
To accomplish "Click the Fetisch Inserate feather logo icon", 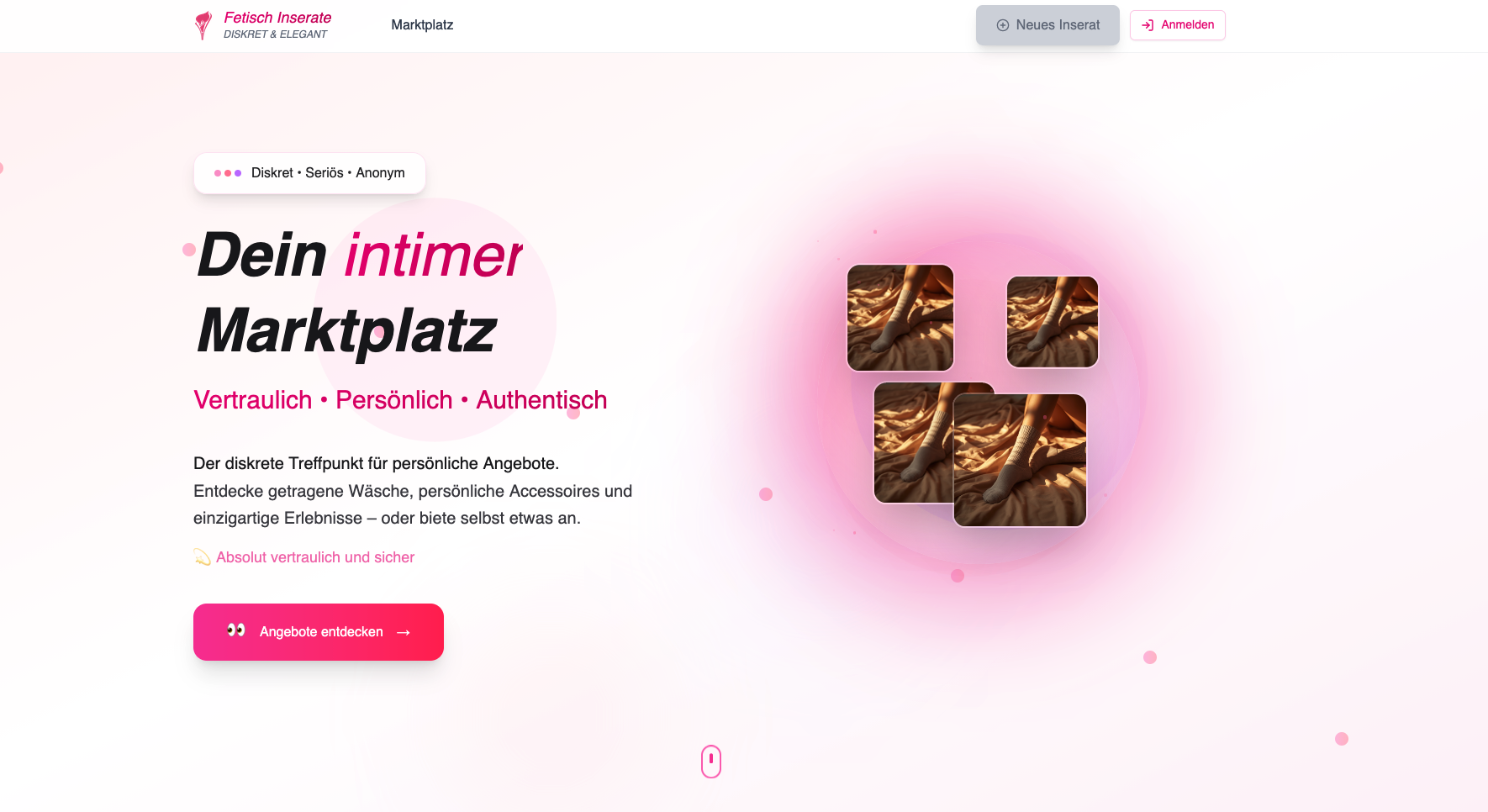I will [x=203, y=25].
